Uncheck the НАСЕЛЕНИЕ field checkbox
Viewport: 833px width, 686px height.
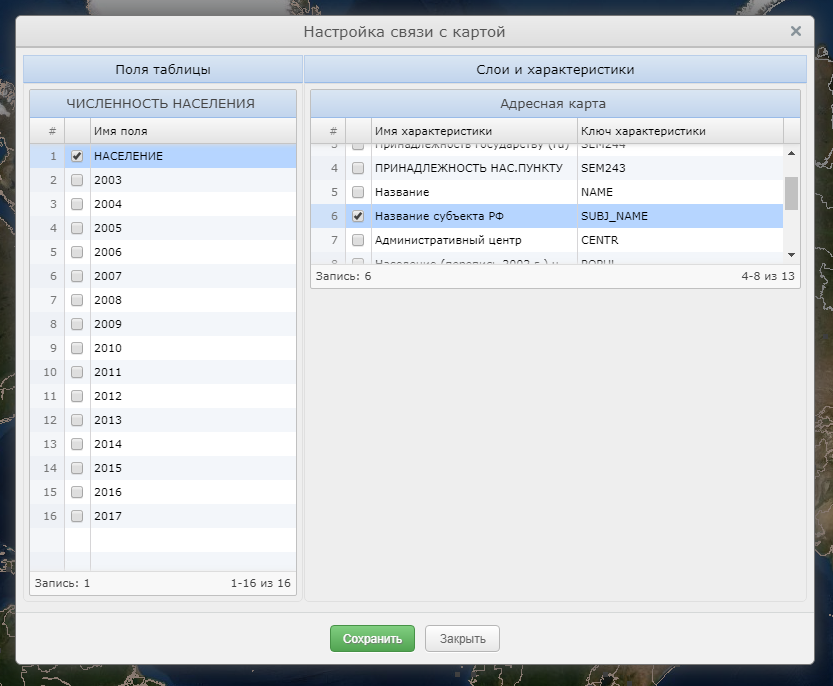pyautogui.click(x=77, y=156)
